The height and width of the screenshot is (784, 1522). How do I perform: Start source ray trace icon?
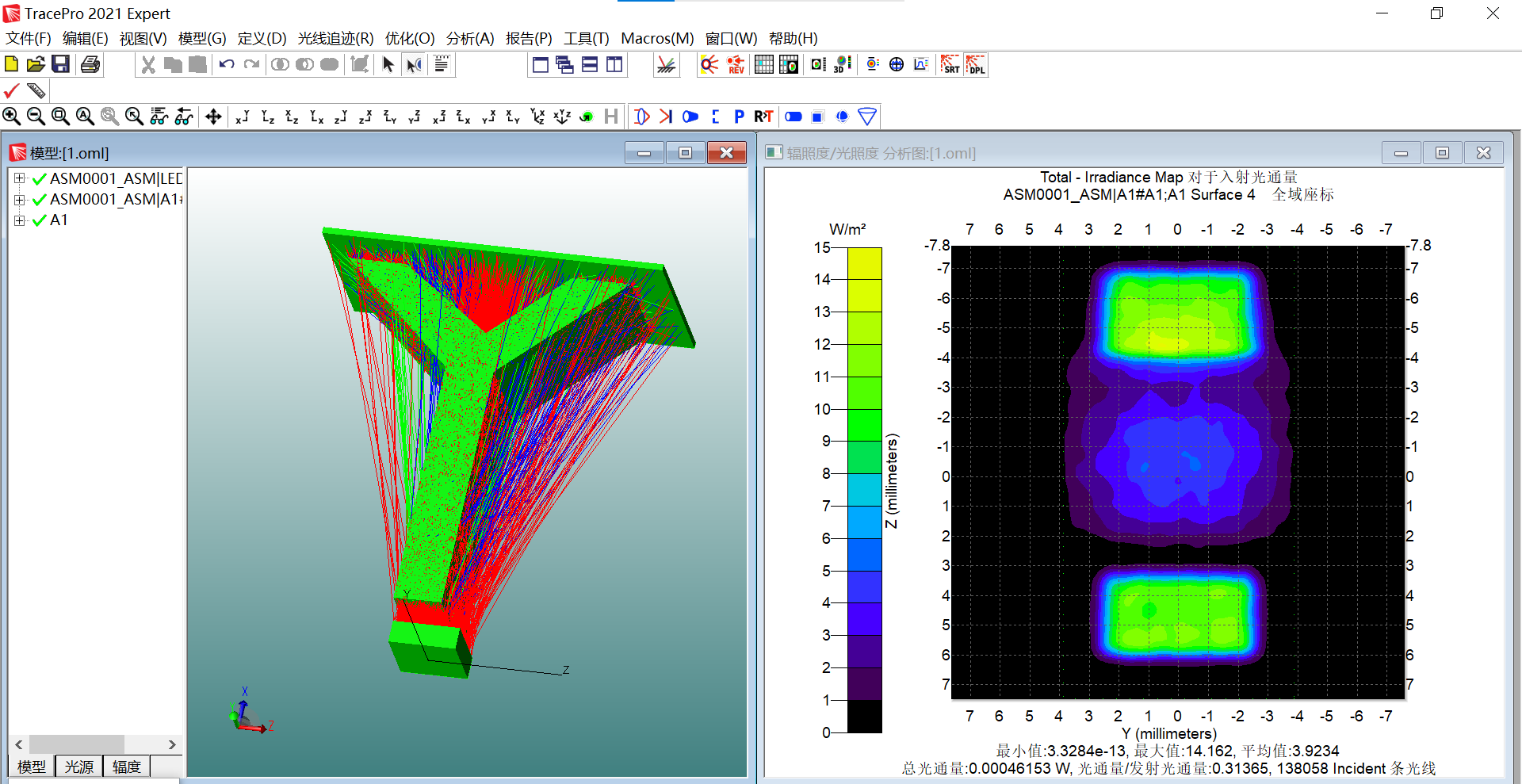click(709, 64)
